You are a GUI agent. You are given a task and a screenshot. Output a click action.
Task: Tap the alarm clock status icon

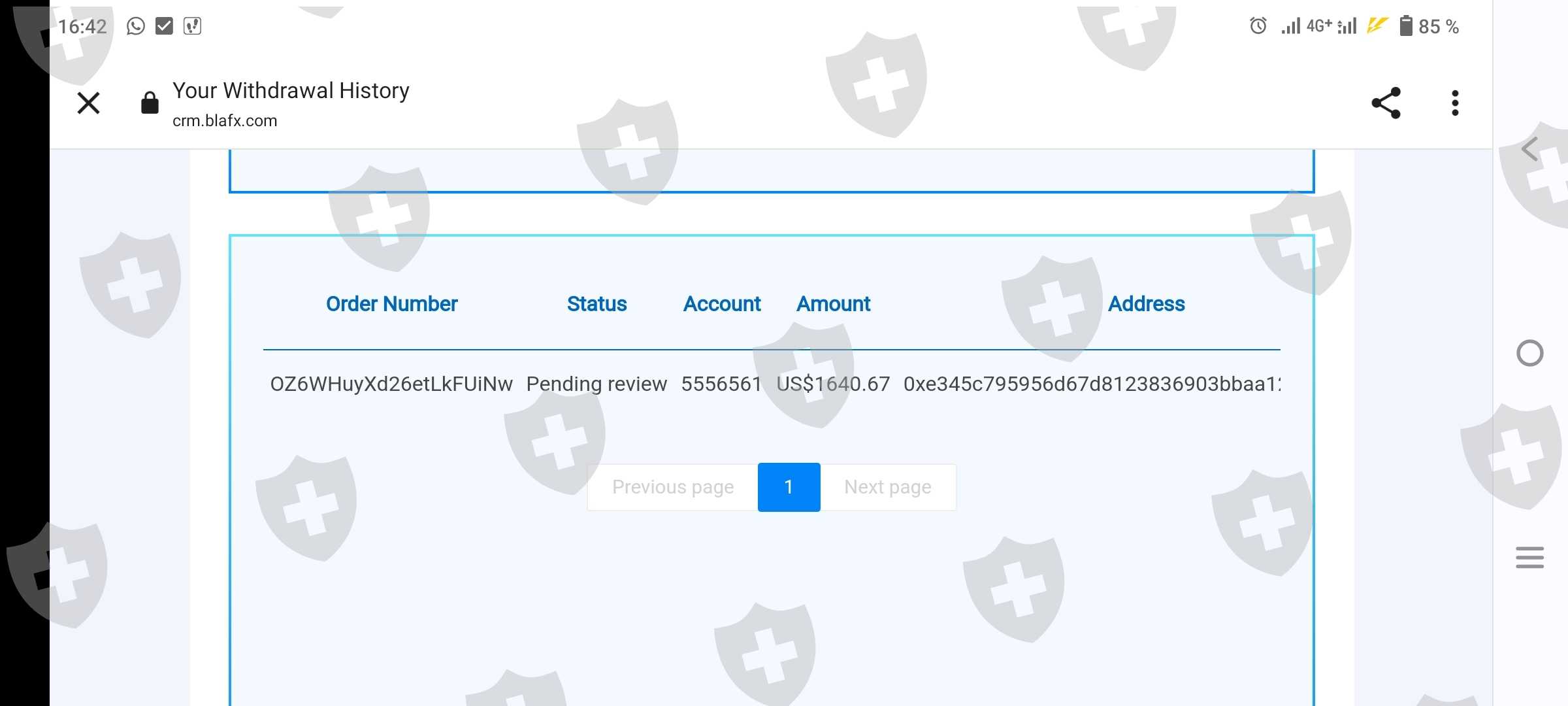(x=1258, y=26)
